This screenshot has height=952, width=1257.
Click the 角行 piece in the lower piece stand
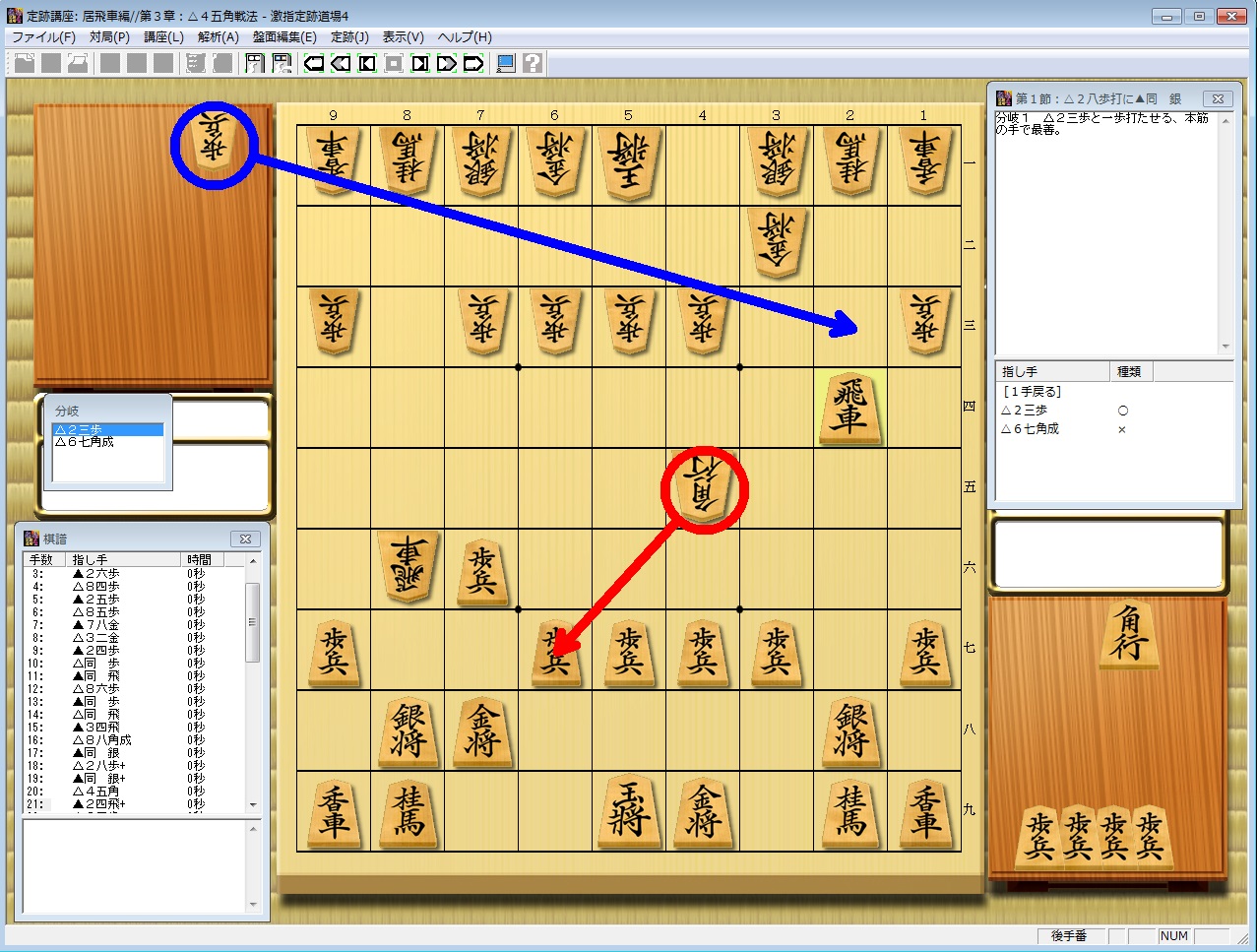[x=1127, y=637]
